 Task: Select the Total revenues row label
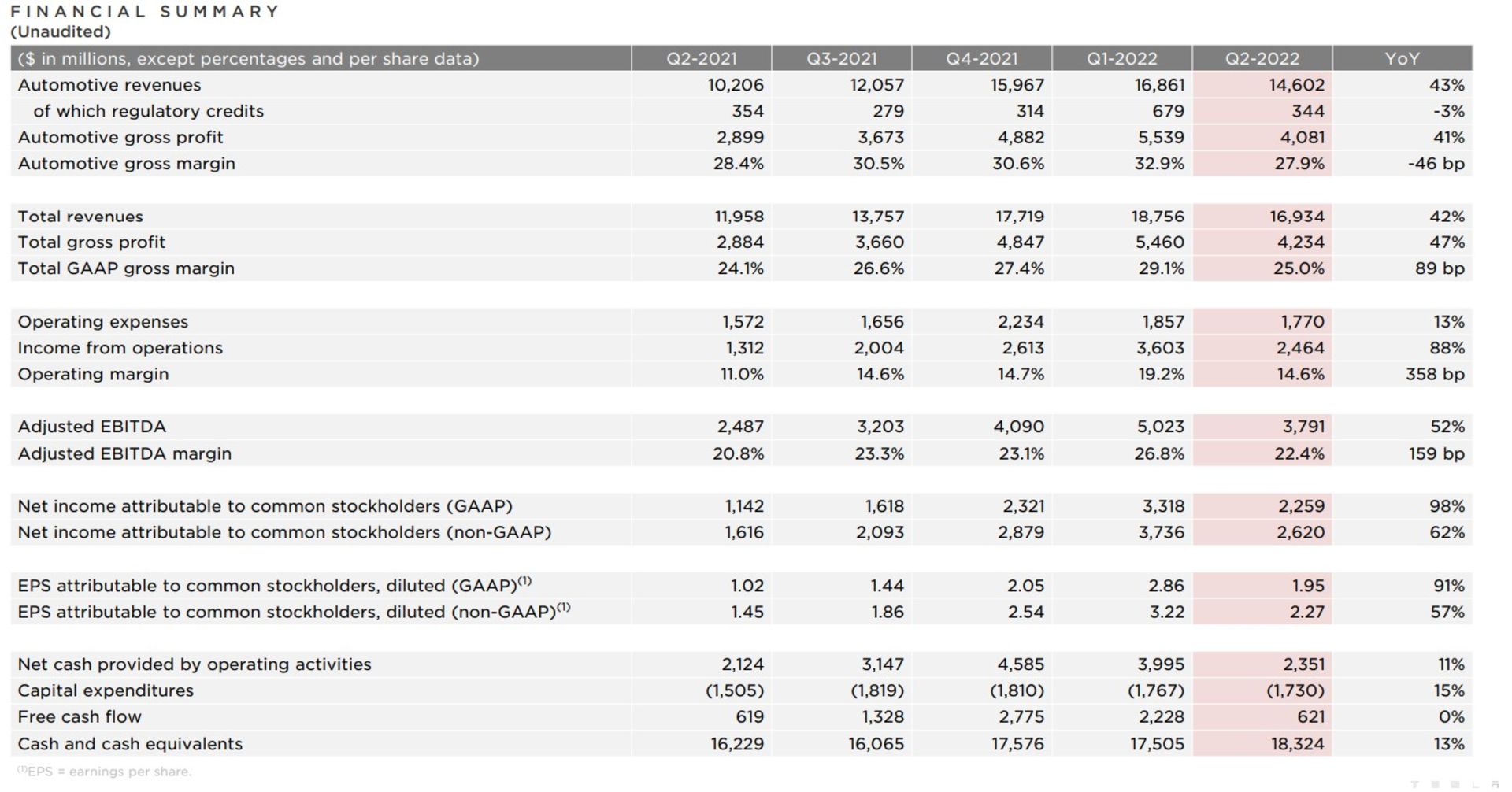[80, 217]
